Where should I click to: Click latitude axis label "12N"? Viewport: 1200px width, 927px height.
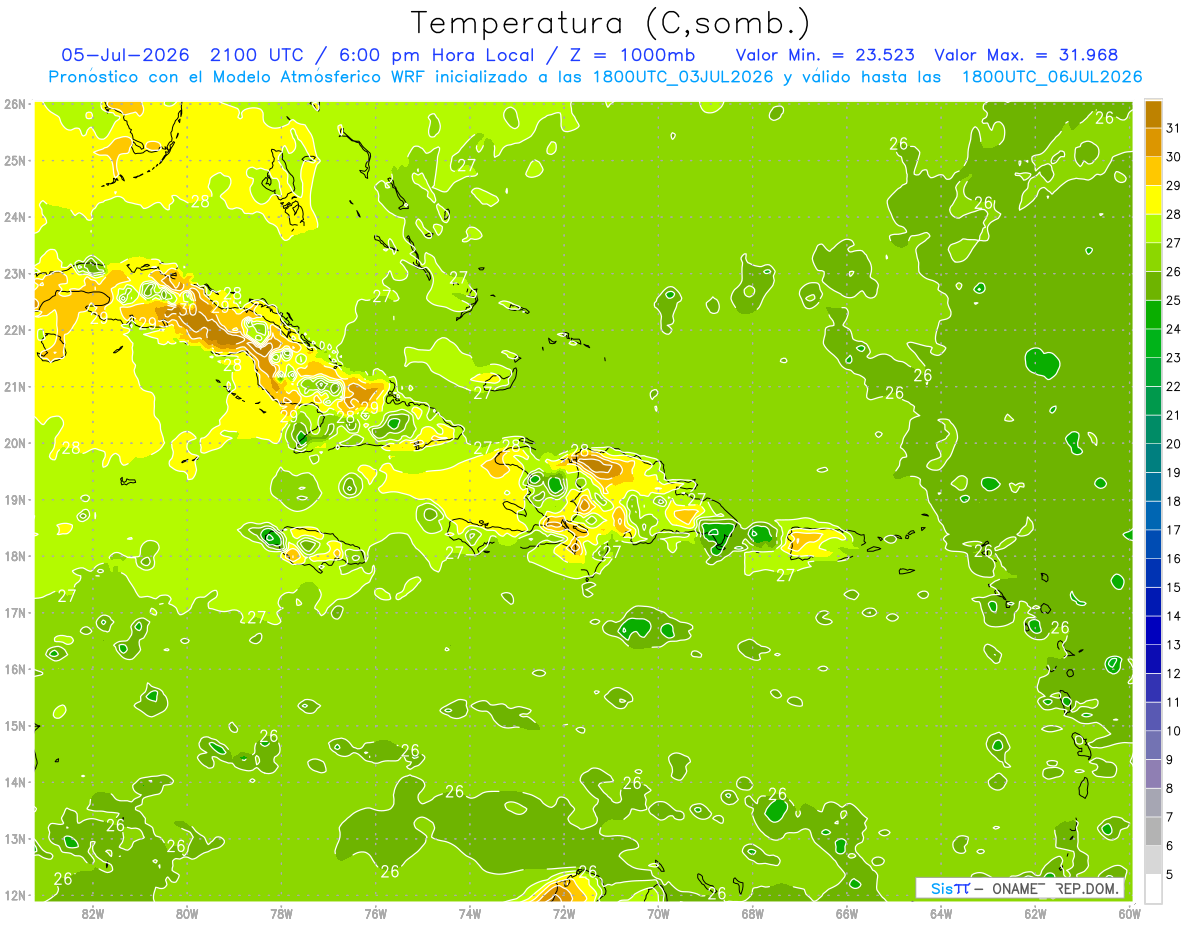tap(15, 895)
